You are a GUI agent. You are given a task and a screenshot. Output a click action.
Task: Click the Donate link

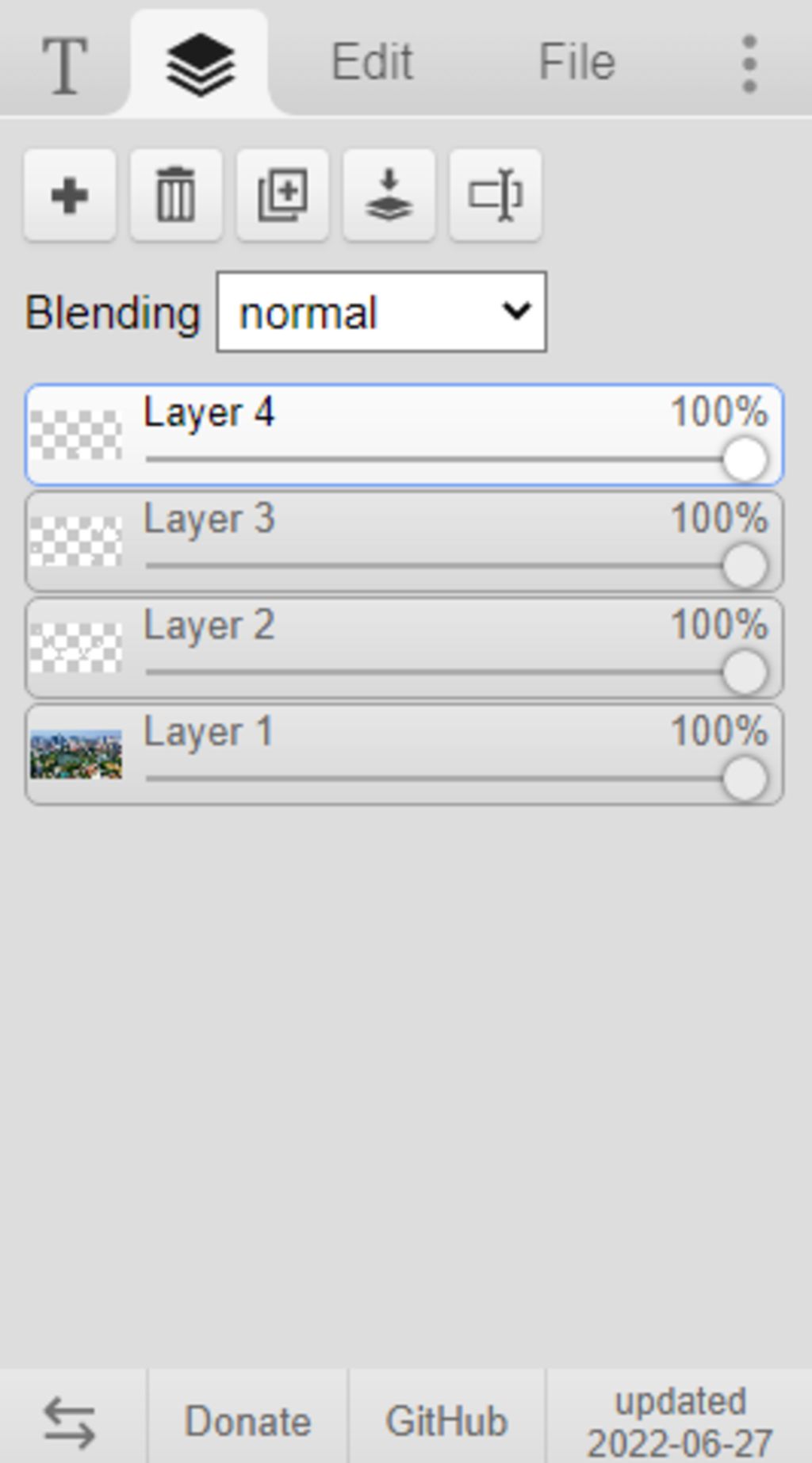[x=247, y=1421]
